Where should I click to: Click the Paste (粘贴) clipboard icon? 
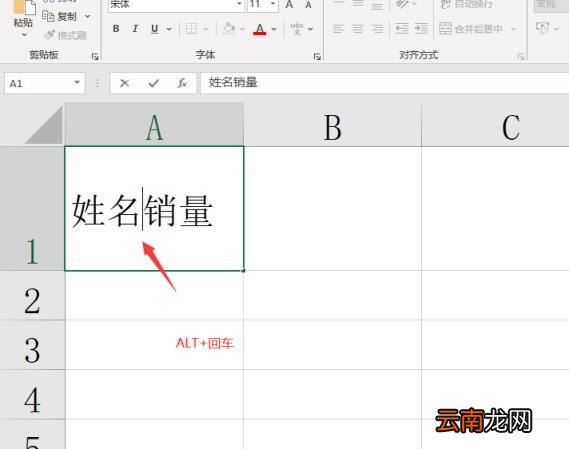tap(24, 7)
